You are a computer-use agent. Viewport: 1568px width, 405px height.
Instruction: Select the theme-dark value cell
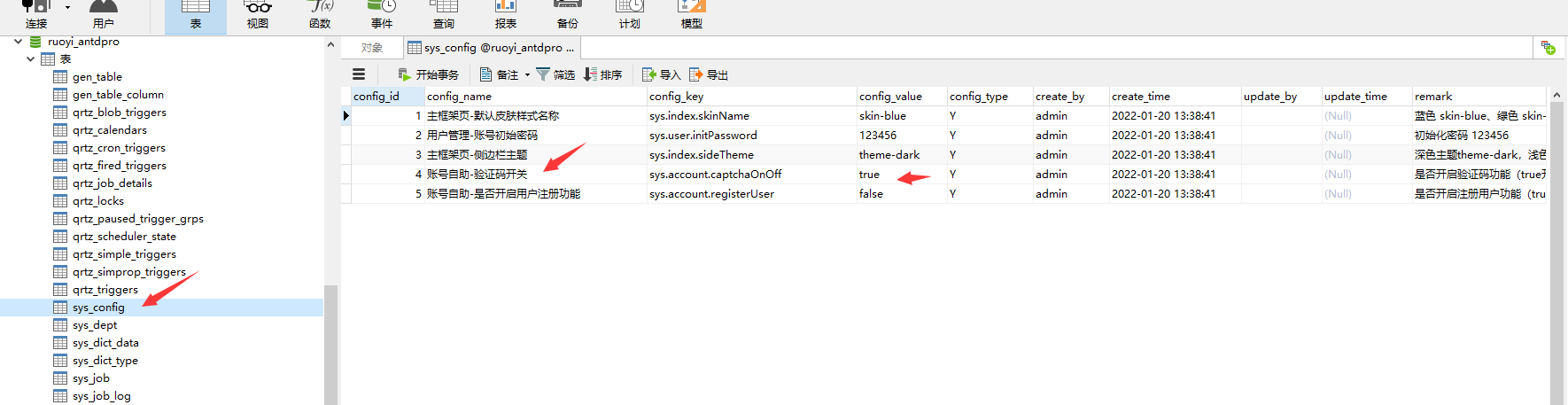click(901, 155)
